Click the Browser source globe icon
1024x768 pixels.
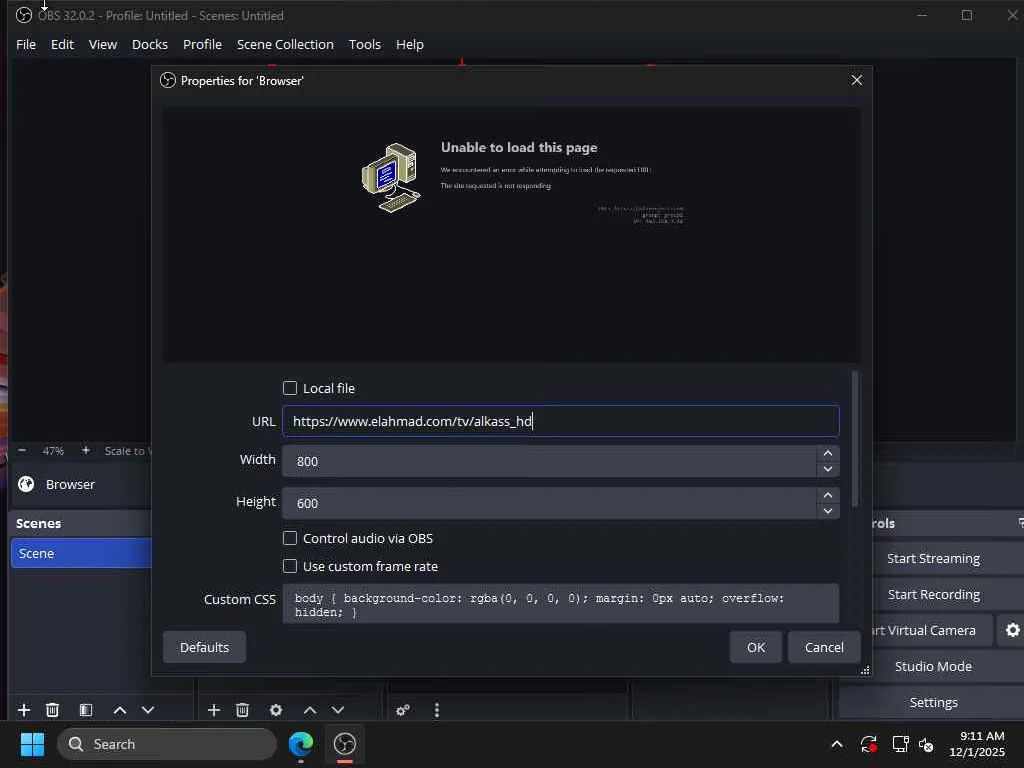(26, 484)
